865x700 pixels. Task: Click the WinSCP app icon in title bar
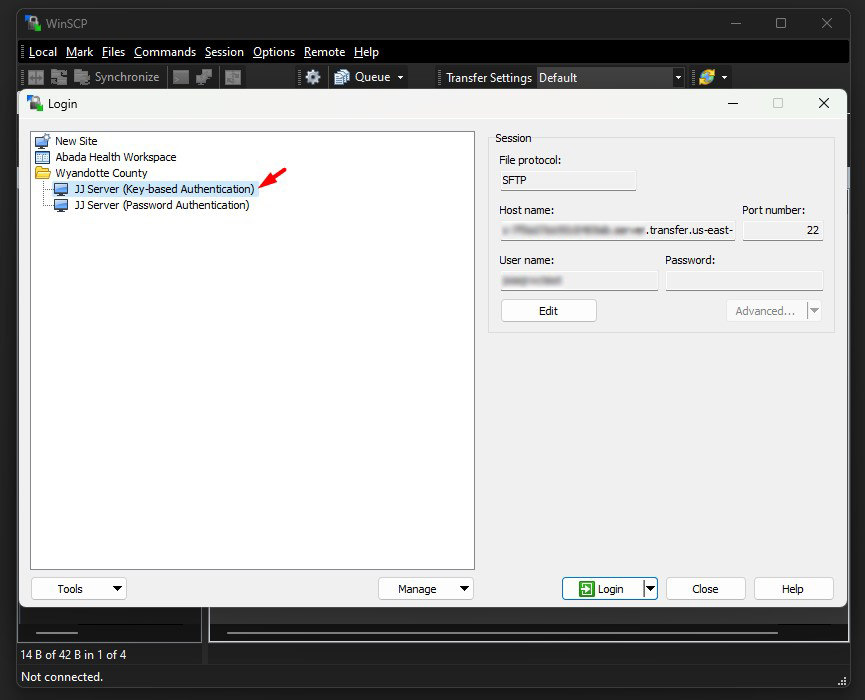click(x=33, y=23)
